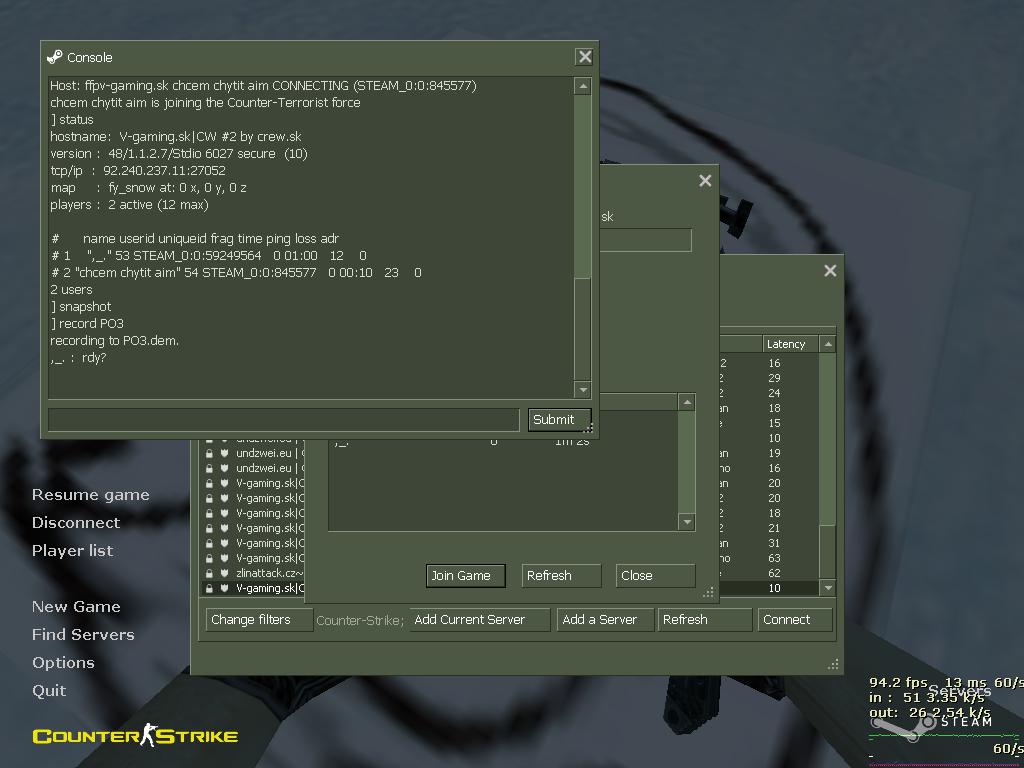1024x768 pixels.
Task: Click console line '] record PO3'
Action: pyautogui.click(x=87, y=324)
